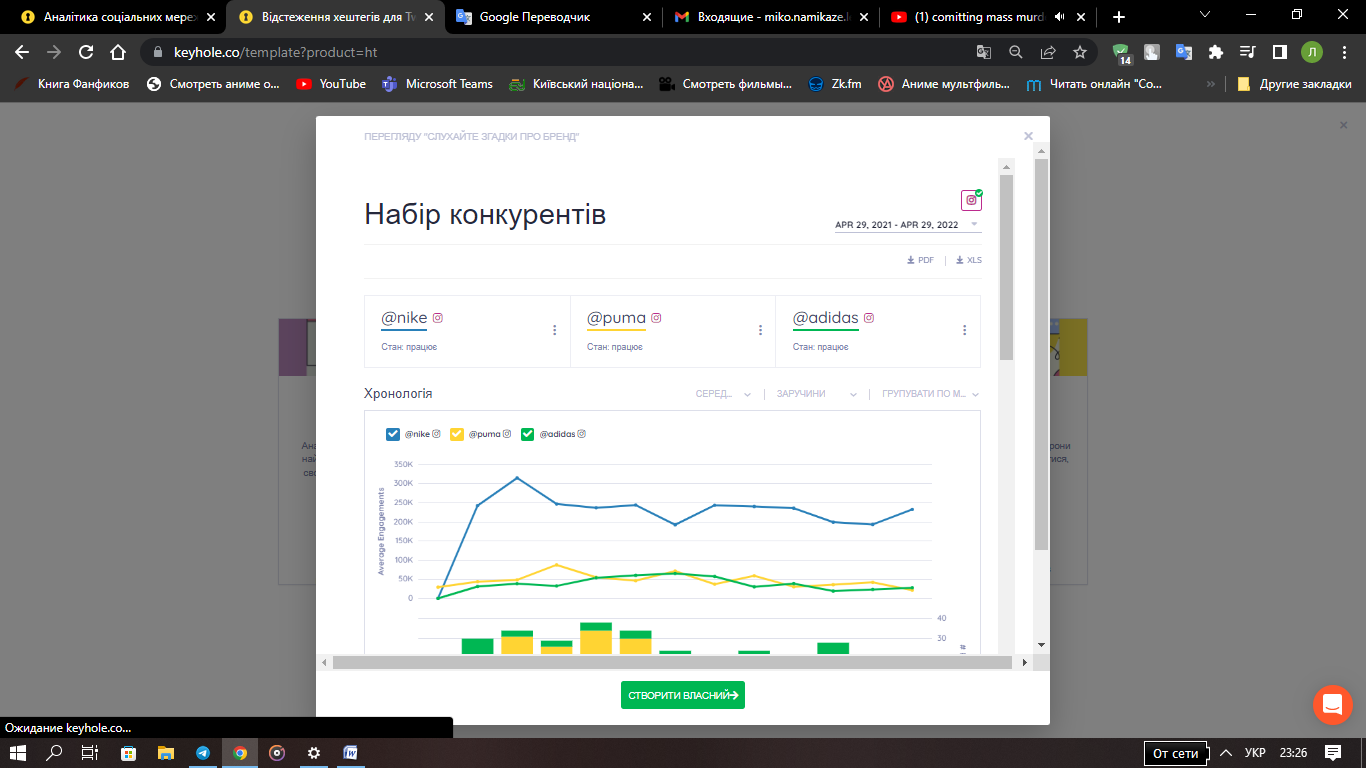Click the zoom magnifier icon in address bar
This screenshot has width=1366, height=768.
tap(1016, 52)
